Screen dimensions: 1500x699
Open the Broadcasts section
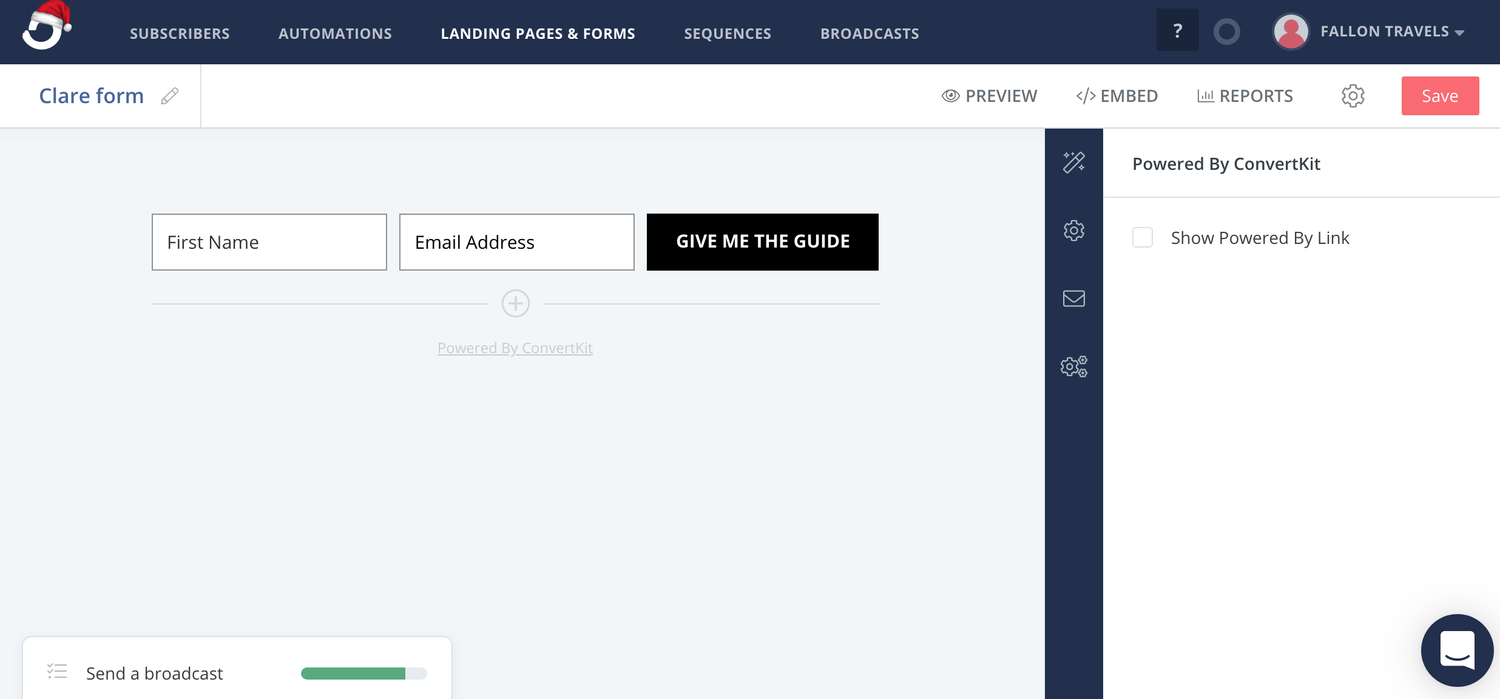[x=869, y=33]
